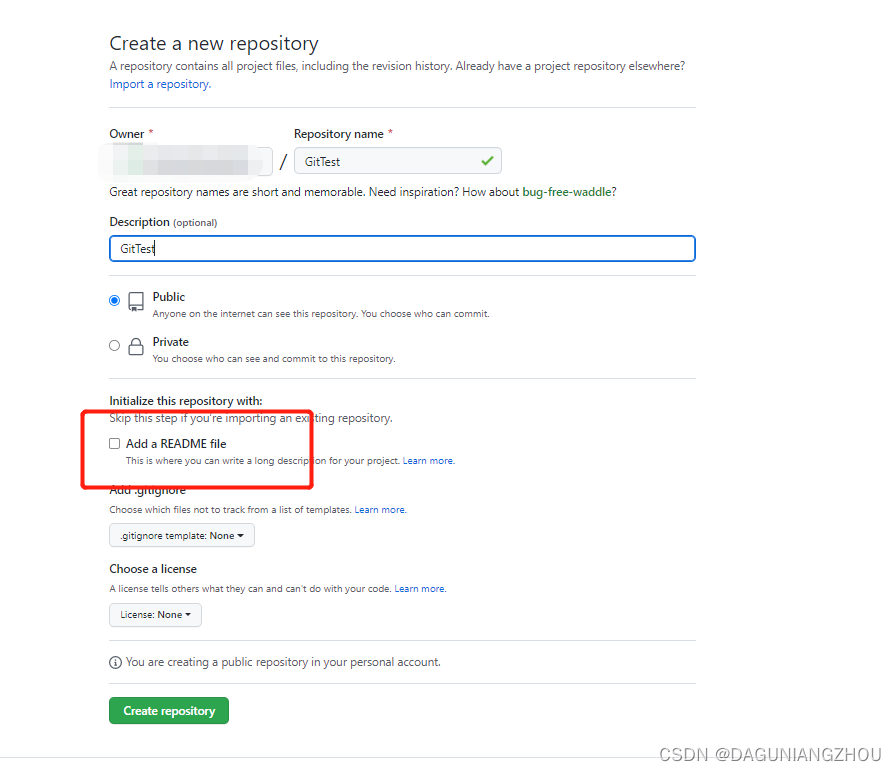Click into the Description text field
The image size is (896, 771).
[402, 249]
